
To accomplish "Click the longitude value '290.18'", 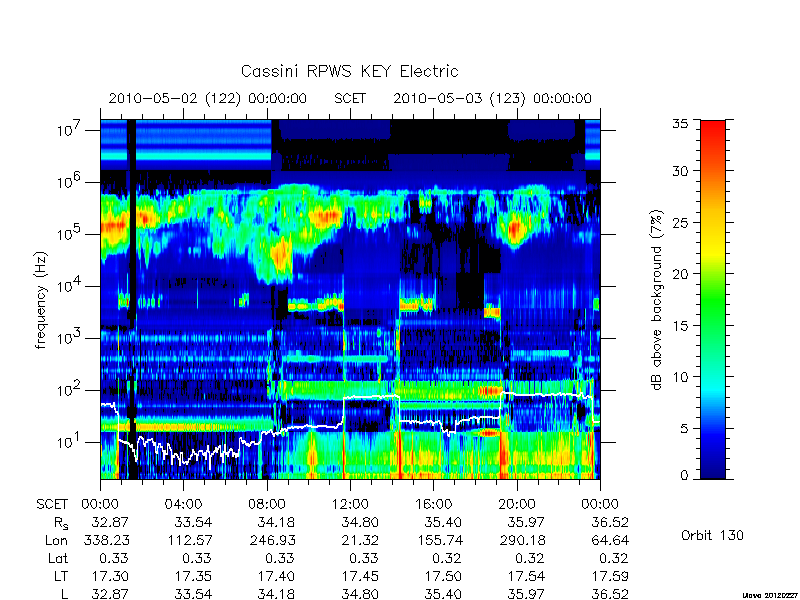I will pos(522,540).
